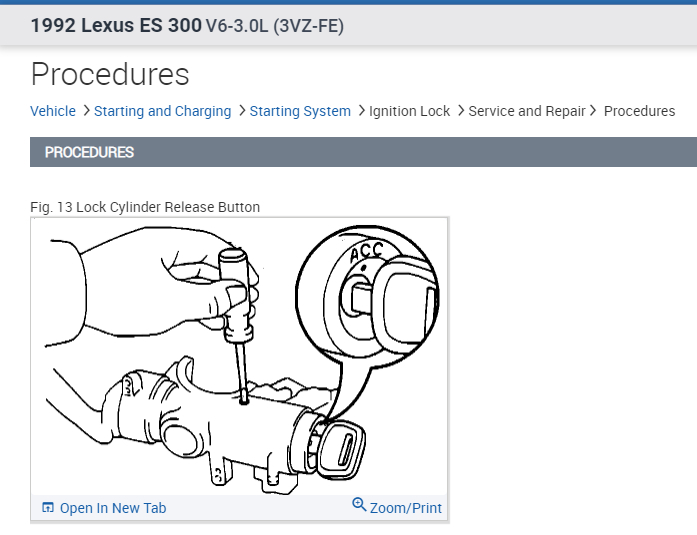Open the lock cylinder diagram image
This screenshot has height=535, width=697.
(x=239, y=356)
